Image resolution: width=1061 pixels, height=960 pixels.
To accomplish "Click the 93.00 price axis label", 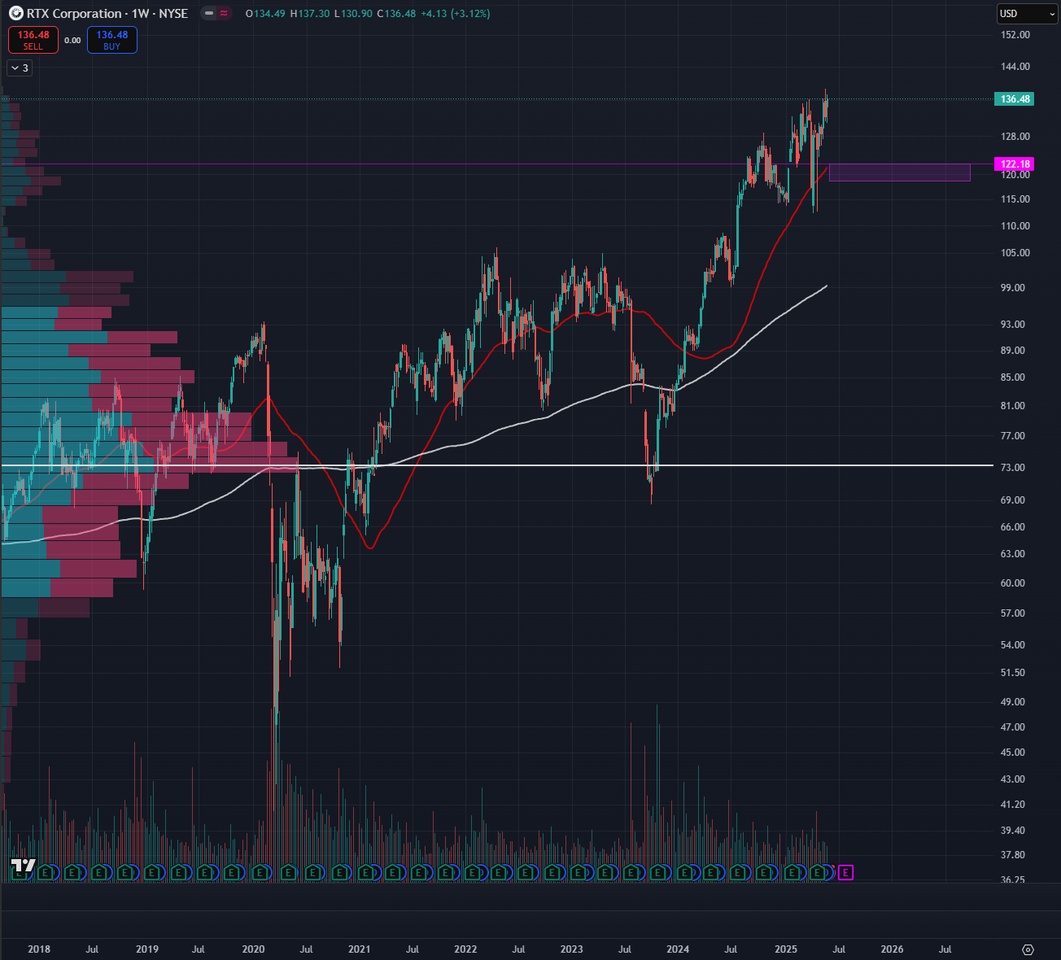I will pyautogui.click(x=1013, y=324).
